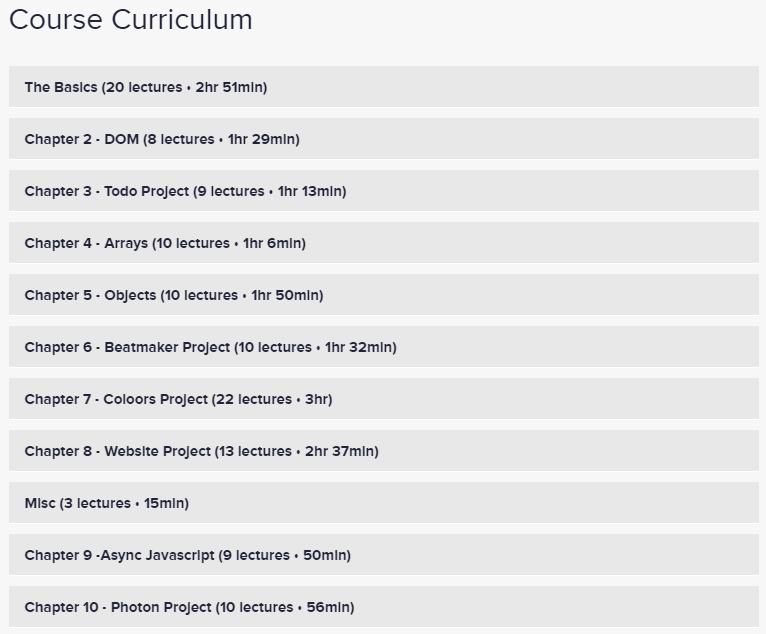Expand Chapter 2 - DOM section

point(383,139)
